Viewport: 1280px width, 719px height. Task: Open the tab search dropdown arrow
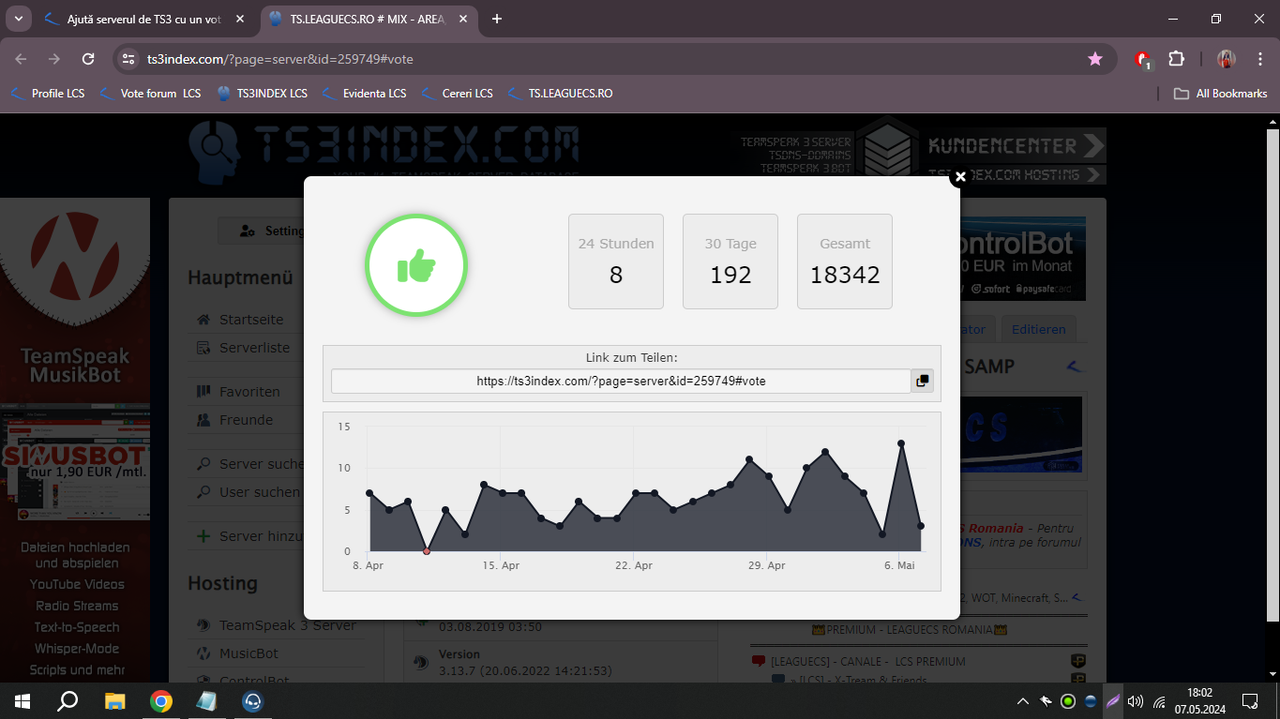pyautogui.click(x=18, y=19)
